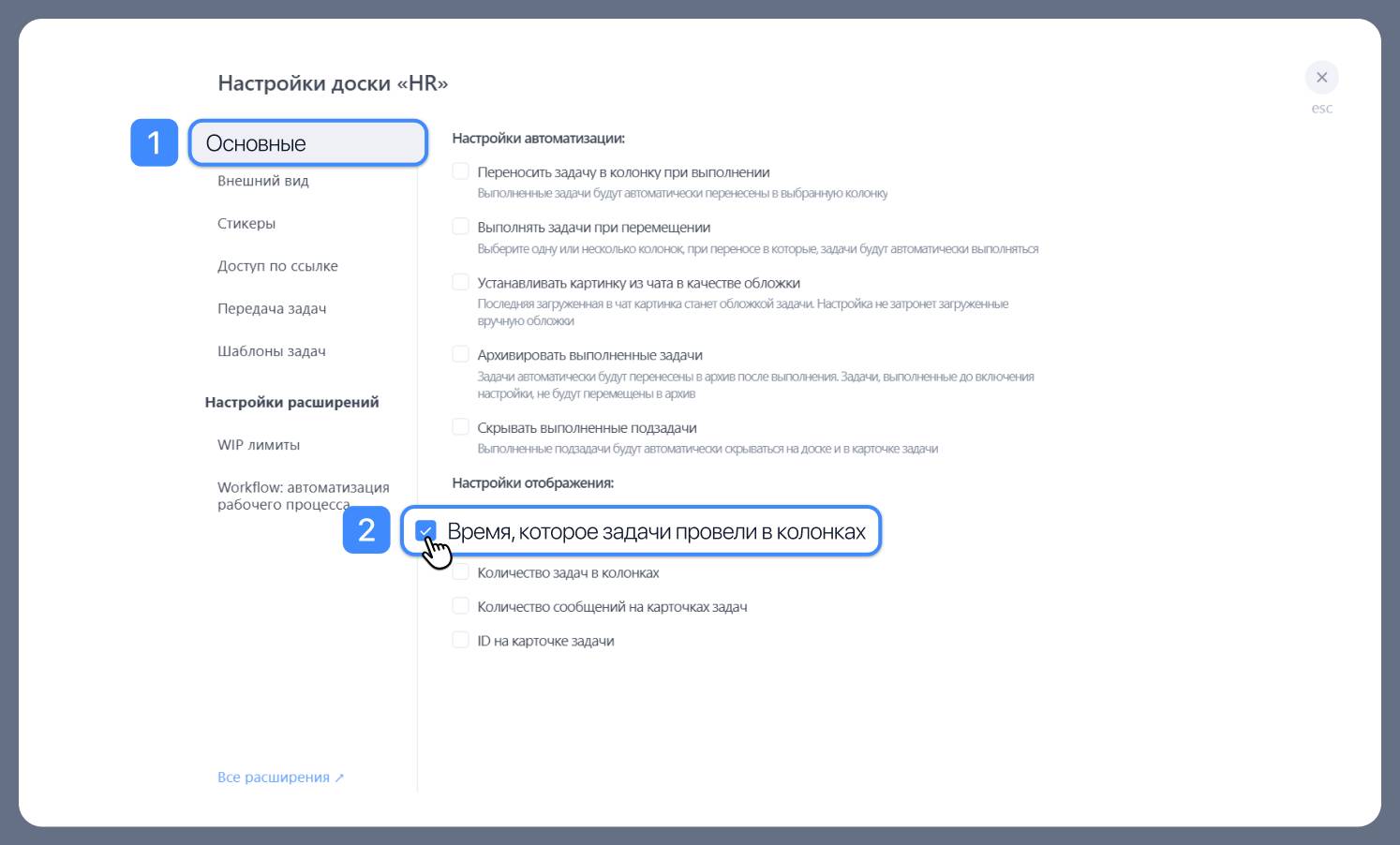The width and height of the screenshot is (1400, 845).
Task: Uncheck Время, которое задачи провели в колонках
Action: click(x=426, y=531)
